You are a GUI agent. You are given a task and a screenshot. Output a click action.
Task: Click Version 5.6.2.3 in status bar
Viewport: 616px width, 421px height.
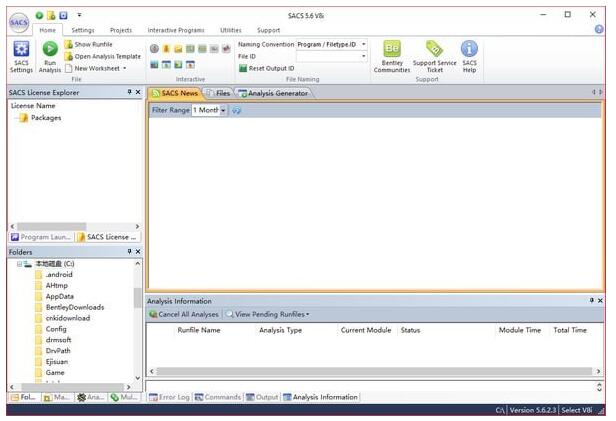[533, 410]
